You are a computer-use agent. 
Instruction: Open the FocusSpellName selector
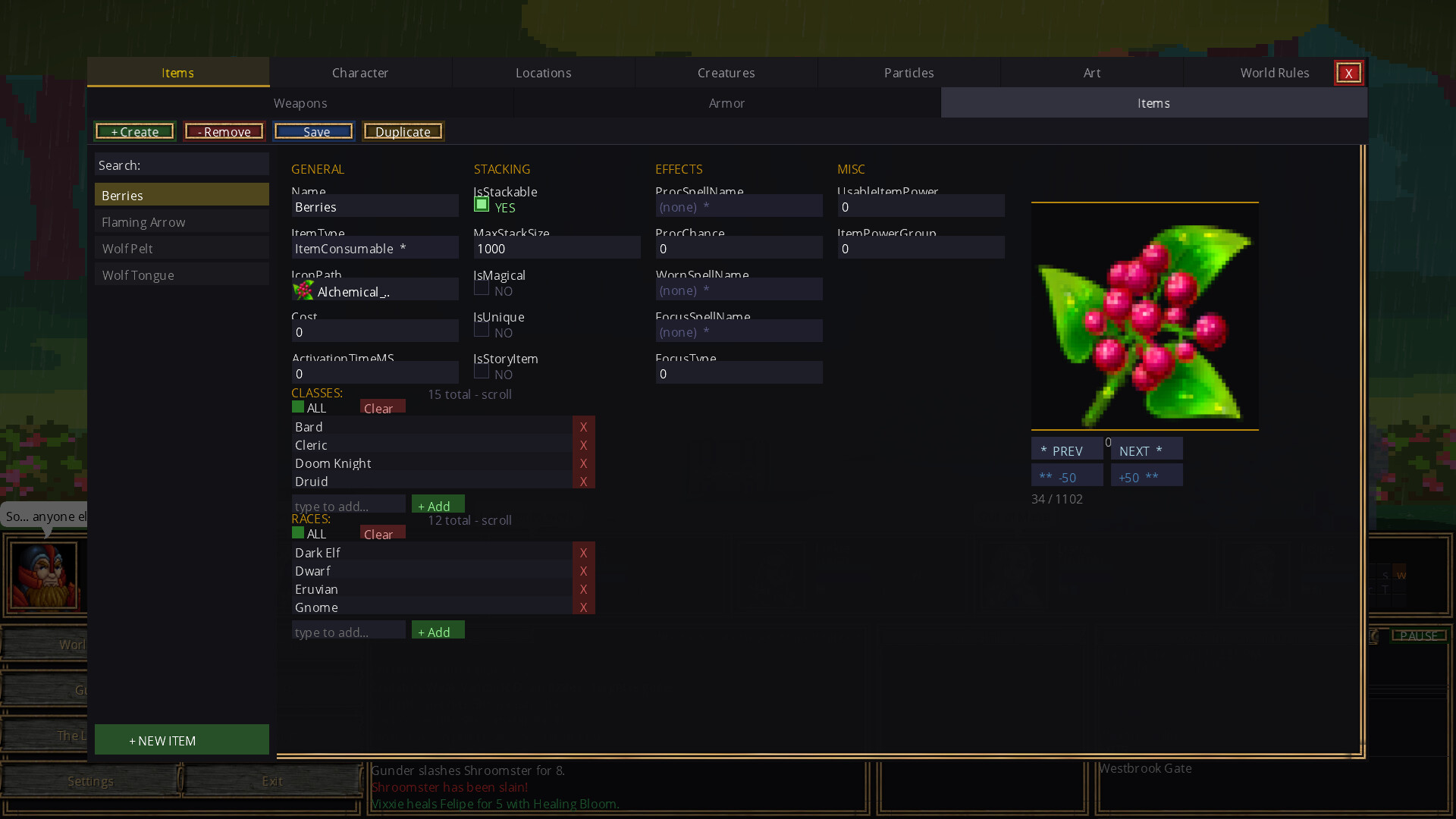[x=739, y=331]
